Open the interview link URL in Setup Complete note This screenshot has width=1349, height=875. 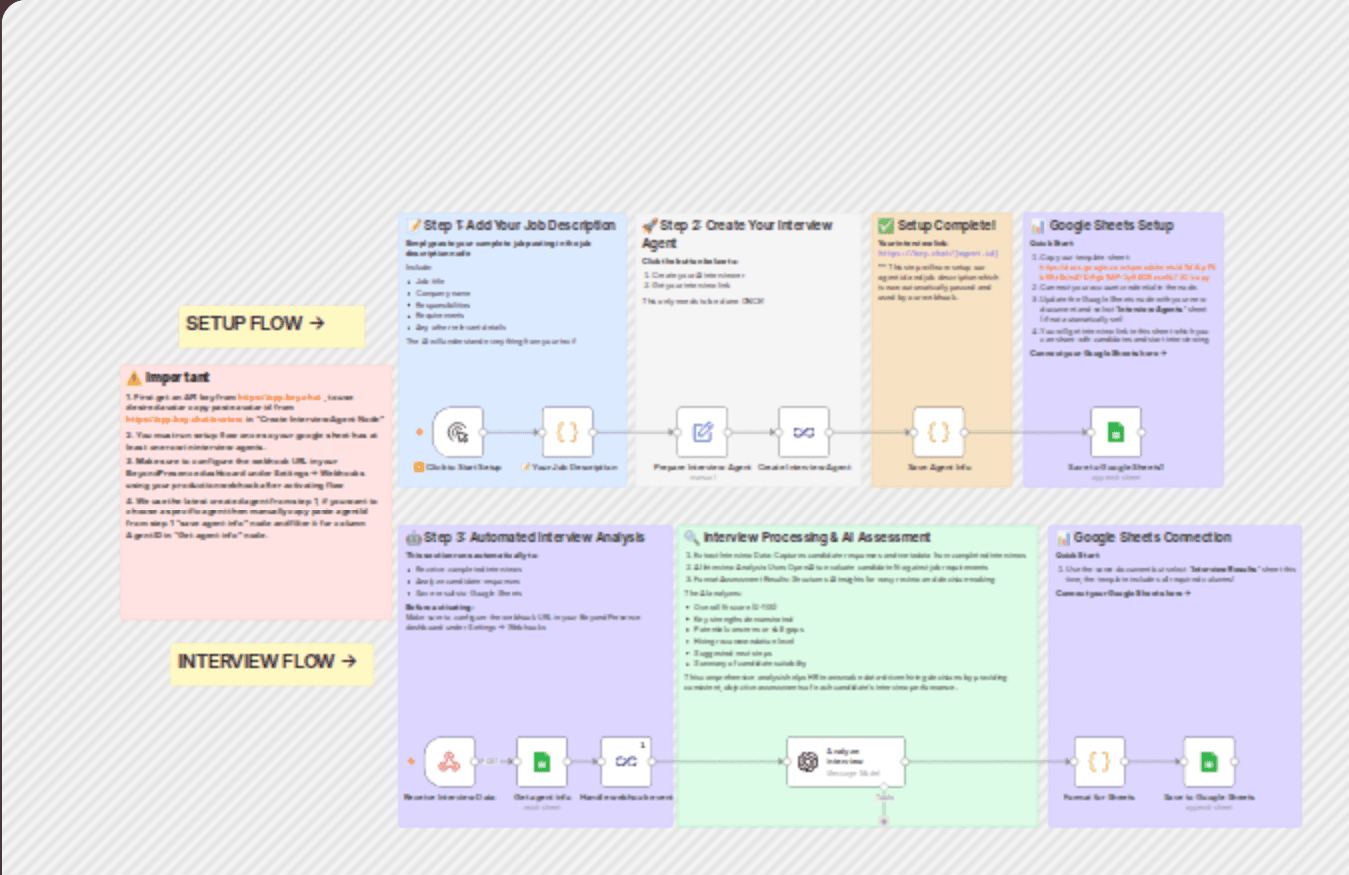[937, 253]
